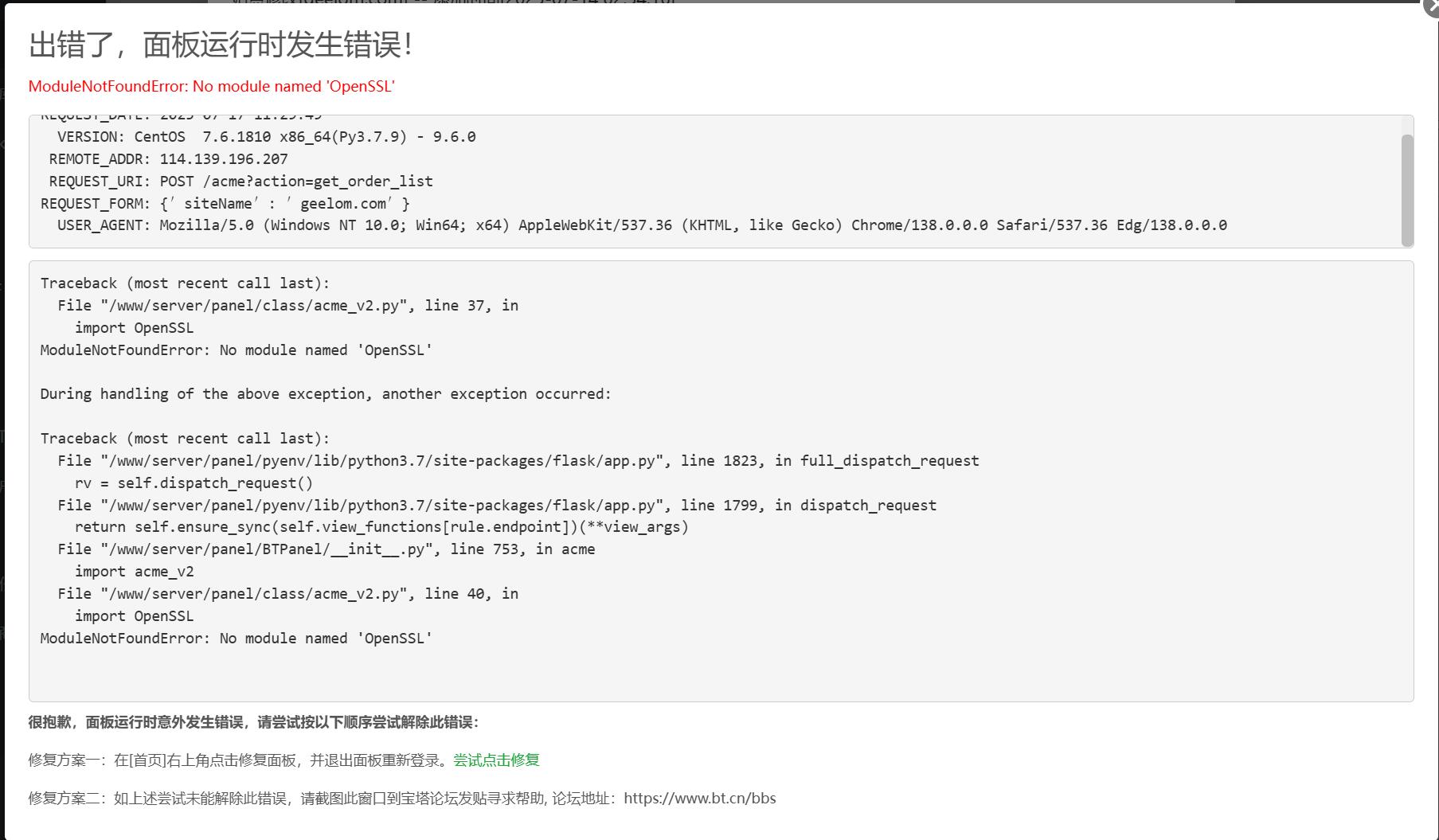
Task: Click the flask app.py line 1799 entry
Action: 497,506
